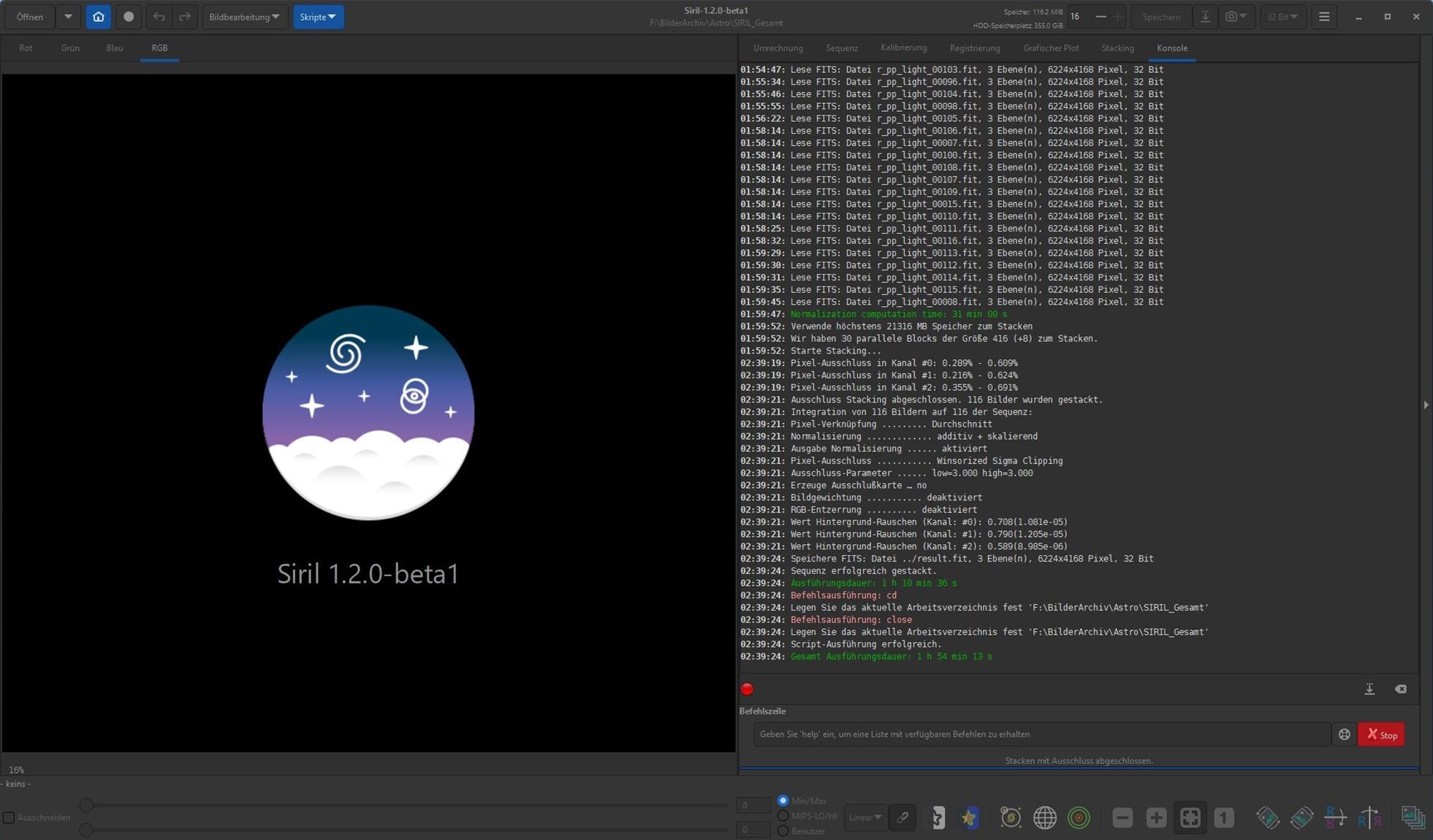1433x840 pixels.
Task: Enable the Ausschneiden checkbox
Action: pyautogui.click(x=9, y=817)
